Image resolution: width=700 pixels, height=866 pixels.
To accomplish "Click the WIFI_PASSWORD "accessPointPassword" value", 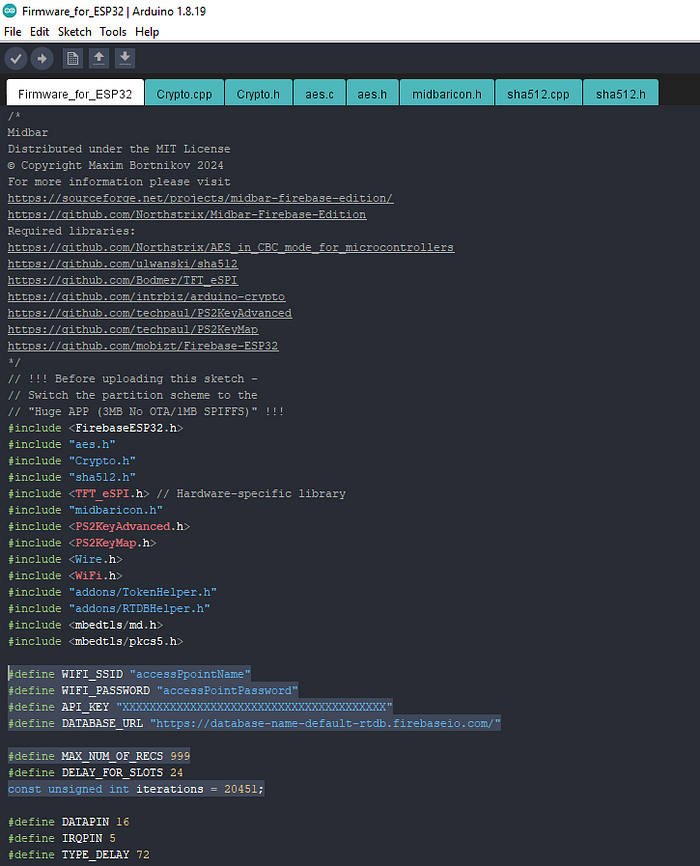I will click(x=227, y=690).
